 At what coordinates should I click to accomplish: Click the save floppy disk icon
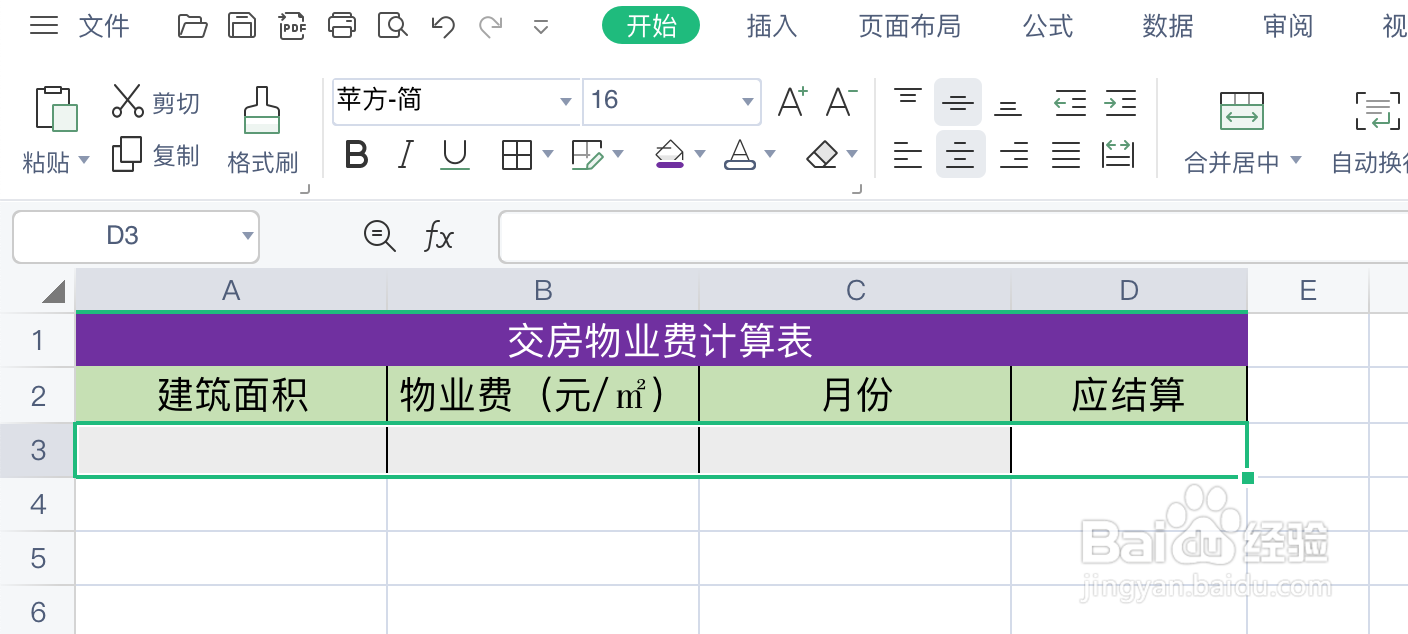point(242,26)
